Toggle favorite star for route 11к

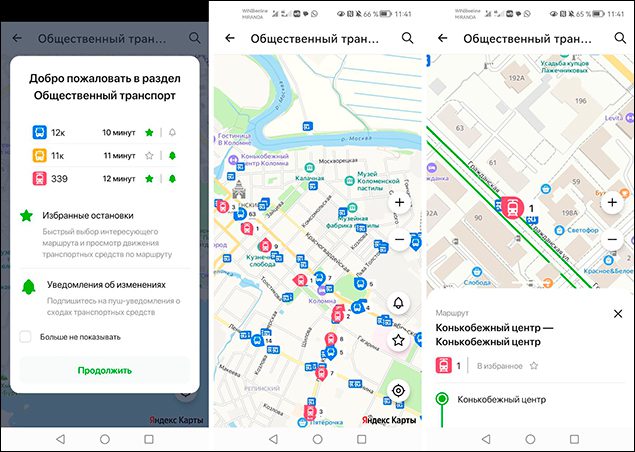(149, 156)
